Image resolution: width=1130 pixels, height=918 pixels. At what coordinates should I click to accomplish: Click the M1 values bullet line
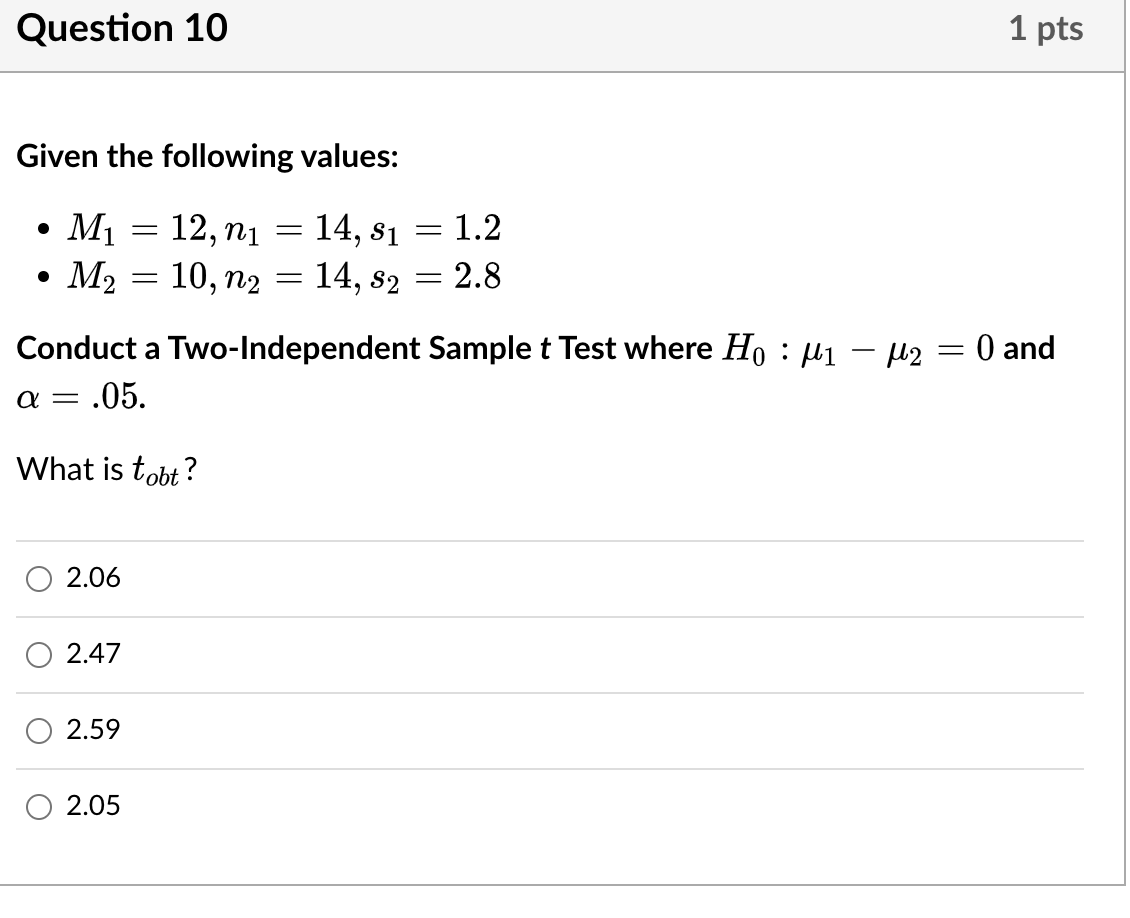283,229
